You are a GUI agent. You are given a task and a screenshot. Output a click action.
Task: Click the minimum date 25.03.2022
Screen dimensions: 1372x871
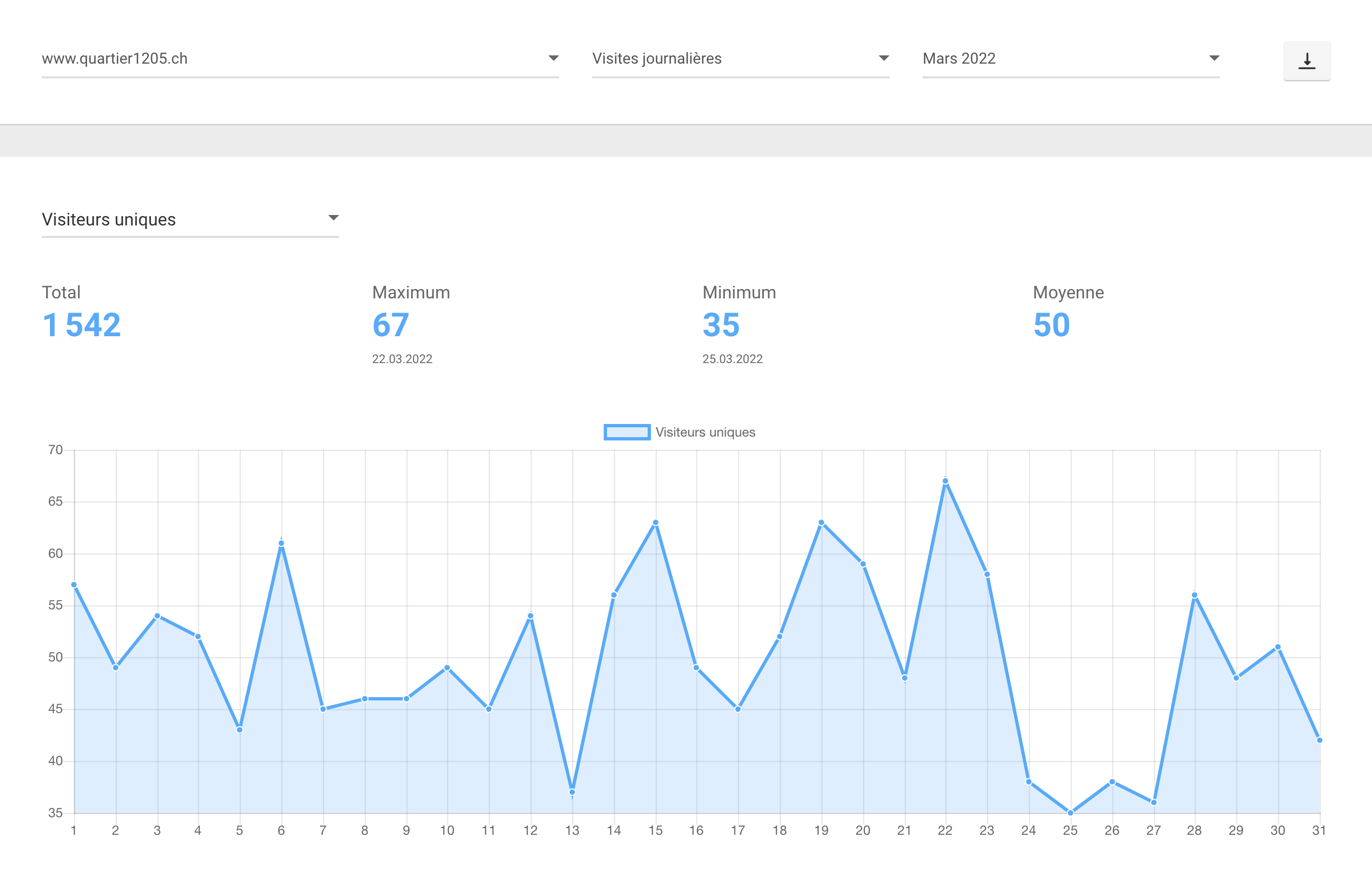[732, 359]
